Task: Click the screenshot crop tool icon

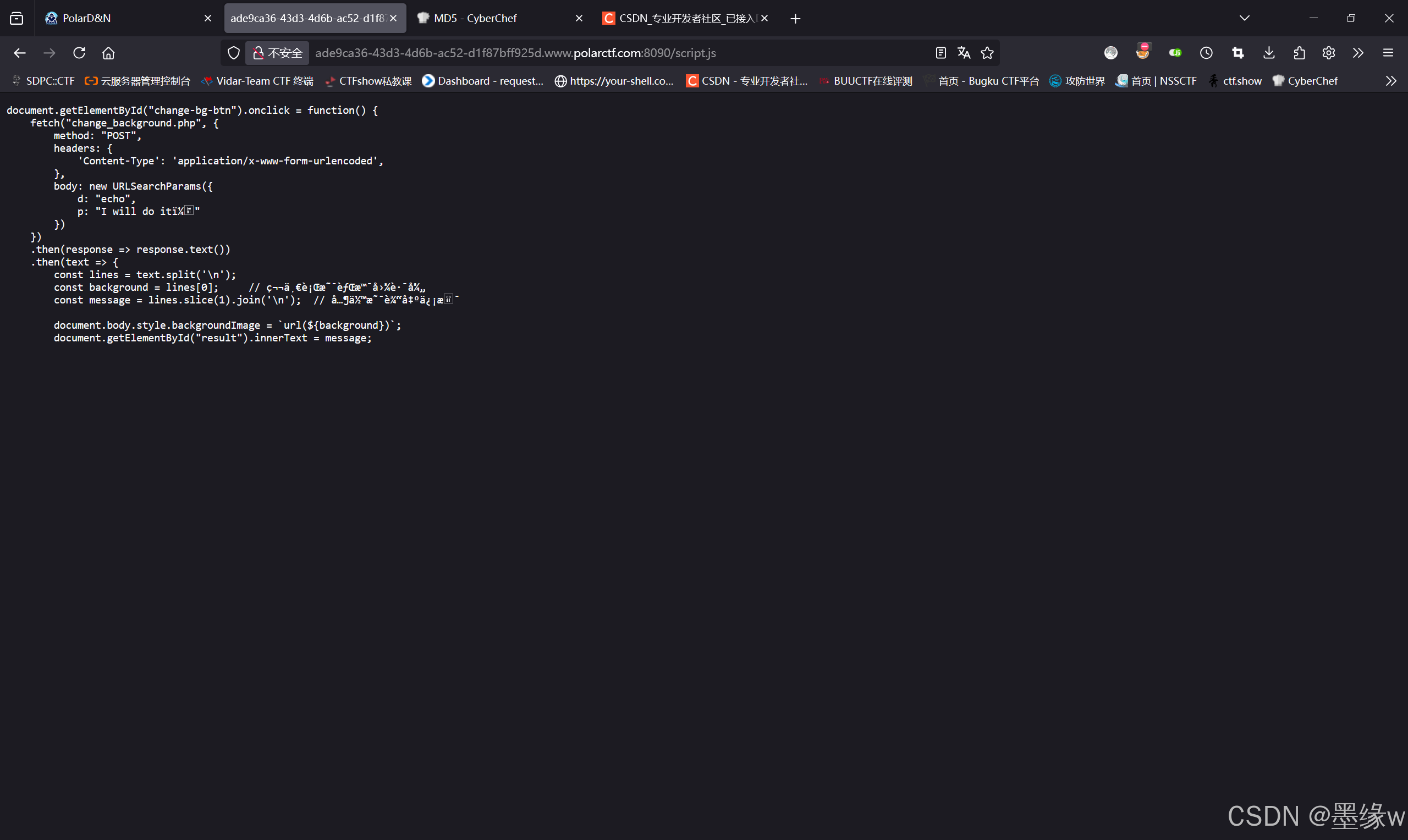Action: 1237,53
